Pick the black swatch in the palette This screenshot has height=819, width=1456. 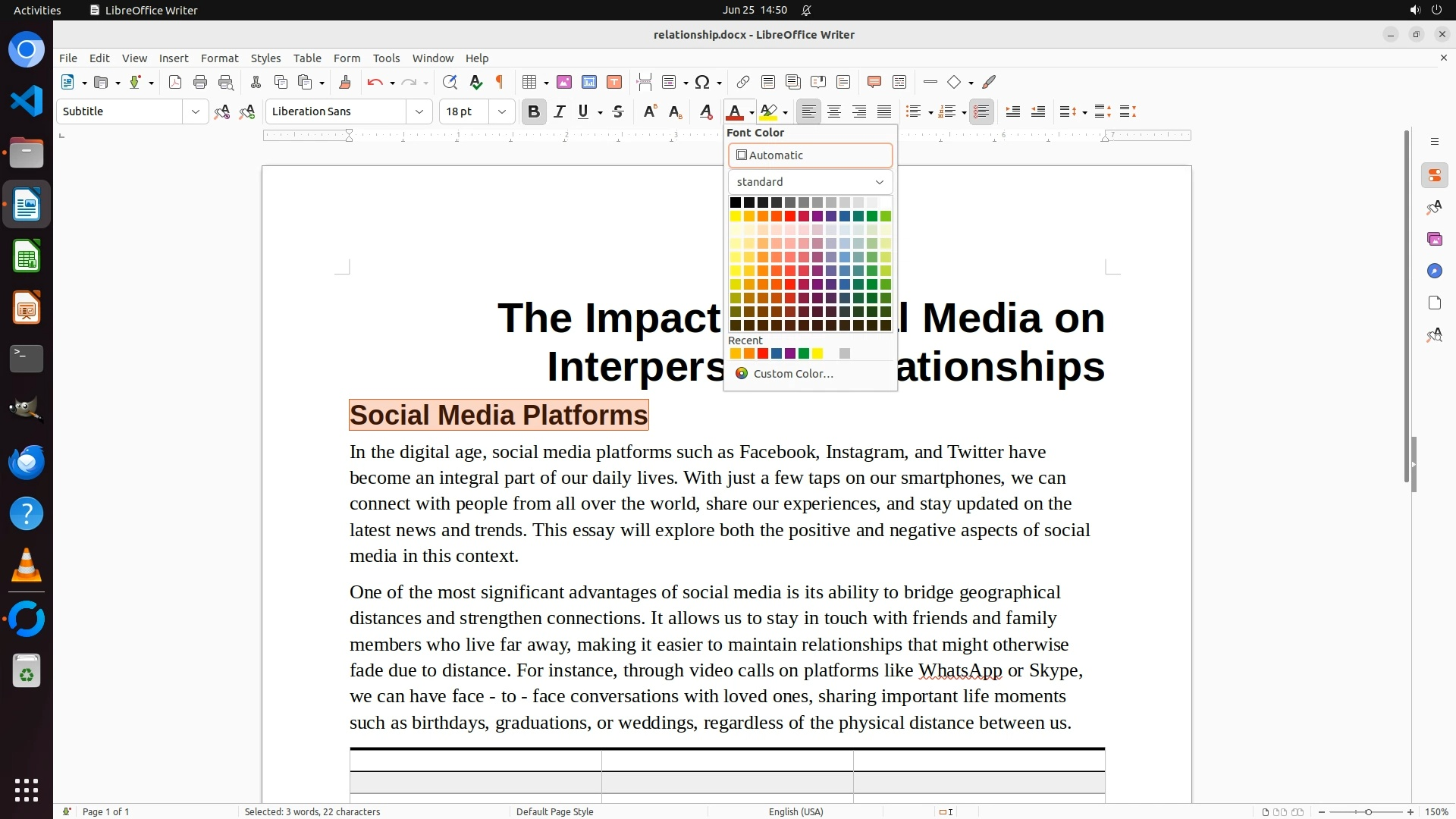pos(735,202)
